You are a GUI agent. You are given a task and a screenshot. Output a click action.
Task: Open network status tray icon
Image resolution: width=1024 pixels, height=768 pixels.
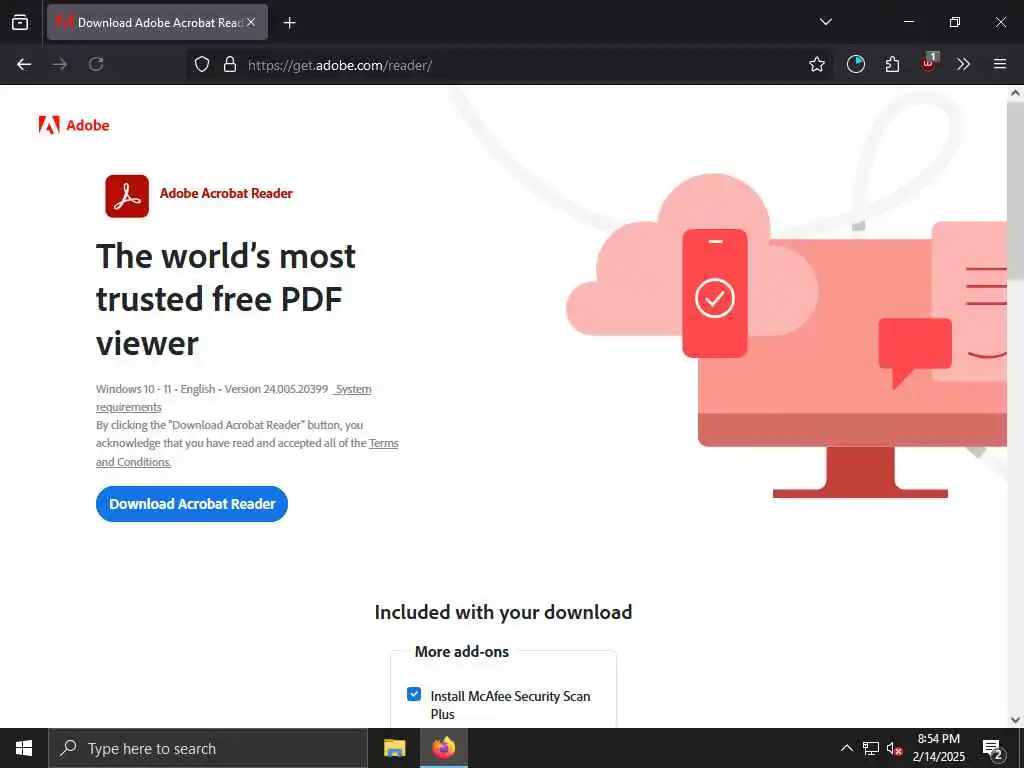click(x=871, y=748)
